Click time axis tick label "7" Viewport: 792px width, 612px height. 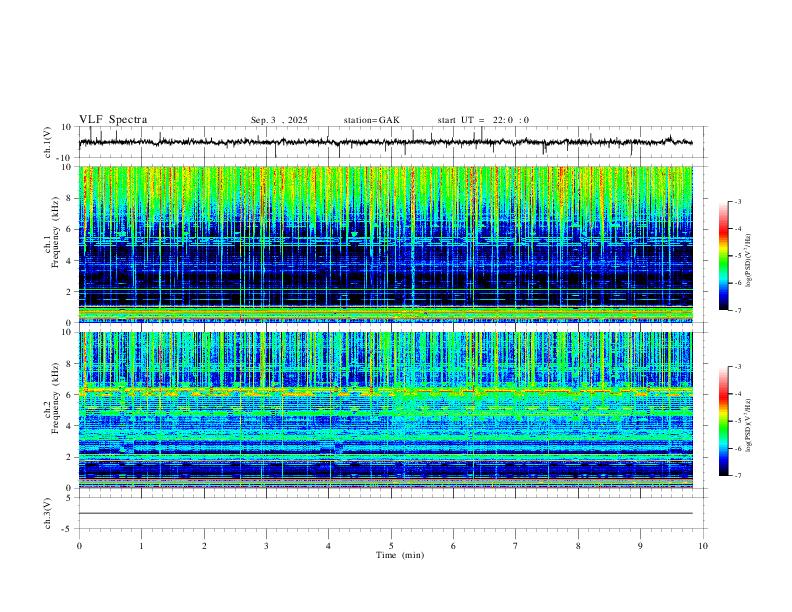point(516,546)
